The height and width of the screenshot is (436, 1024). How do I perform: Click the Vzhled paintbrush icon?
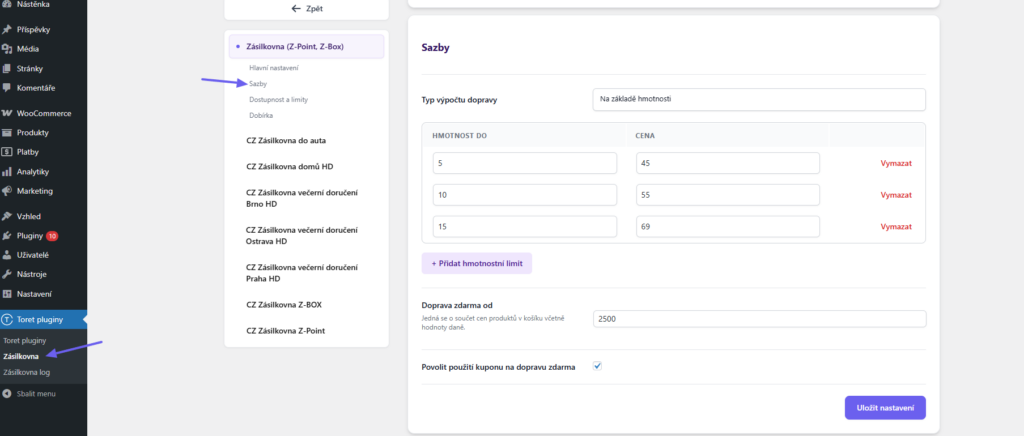(7, 216)
